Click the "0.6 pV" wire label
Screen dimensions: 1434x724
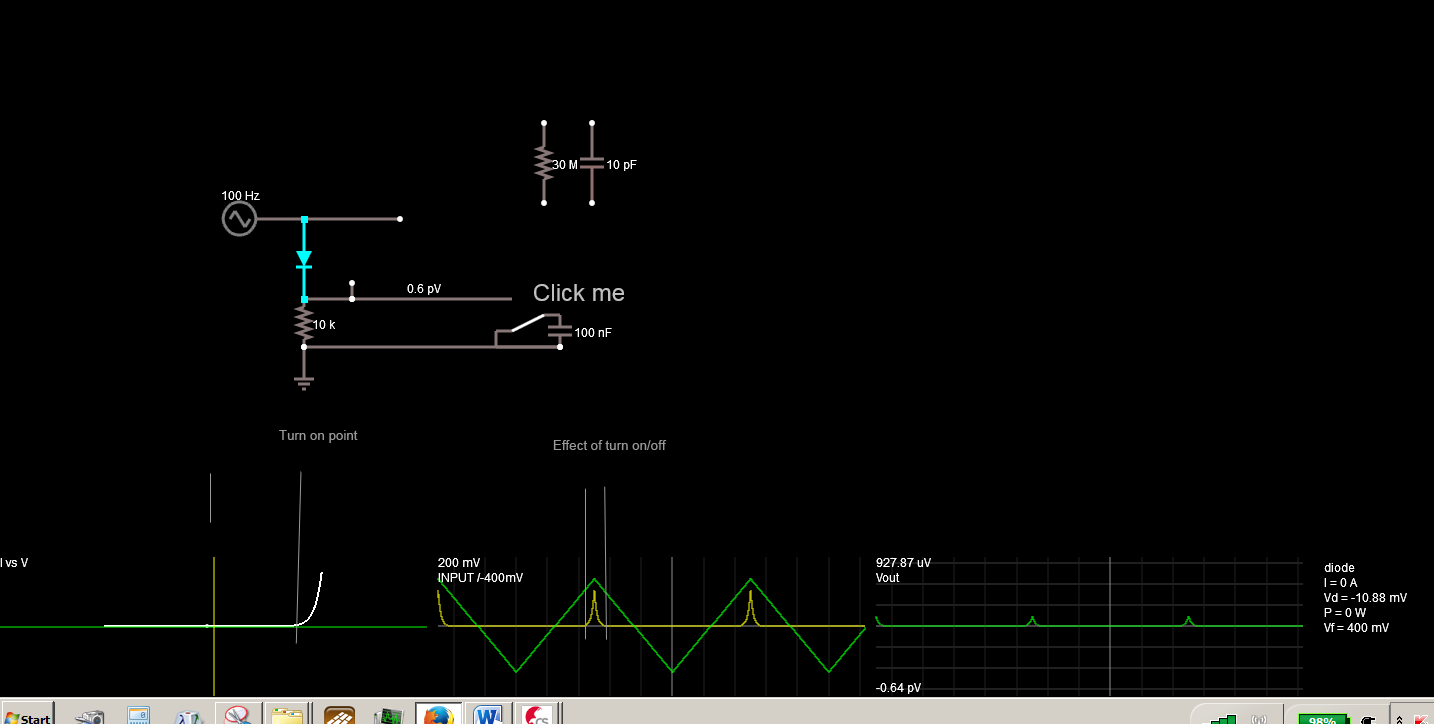tap(424, 289)
